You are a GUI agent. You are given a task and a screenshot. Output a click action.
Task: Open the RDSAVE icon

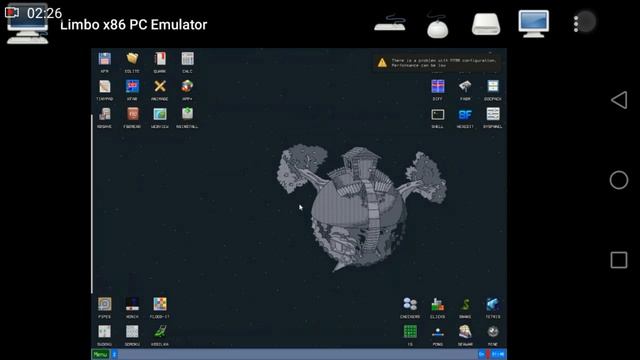104,114
